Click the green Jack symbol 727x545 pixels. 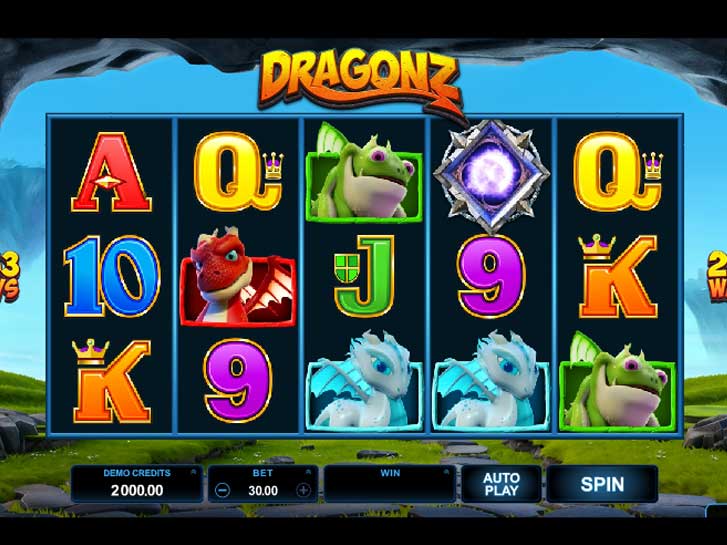[364, 276]
